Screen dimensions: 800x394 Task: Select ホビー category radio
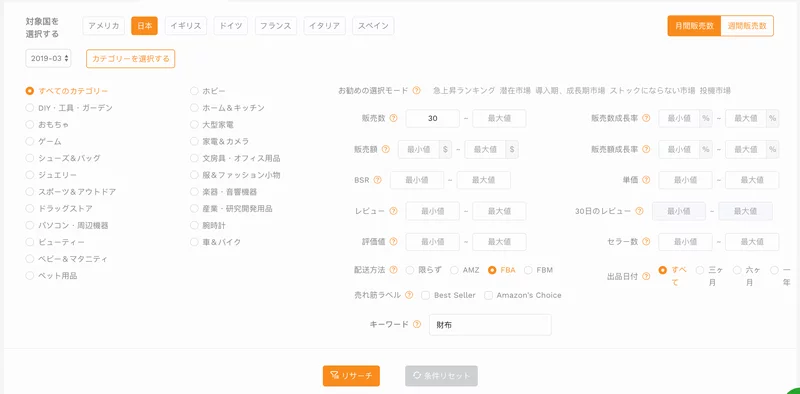(194, 91)
